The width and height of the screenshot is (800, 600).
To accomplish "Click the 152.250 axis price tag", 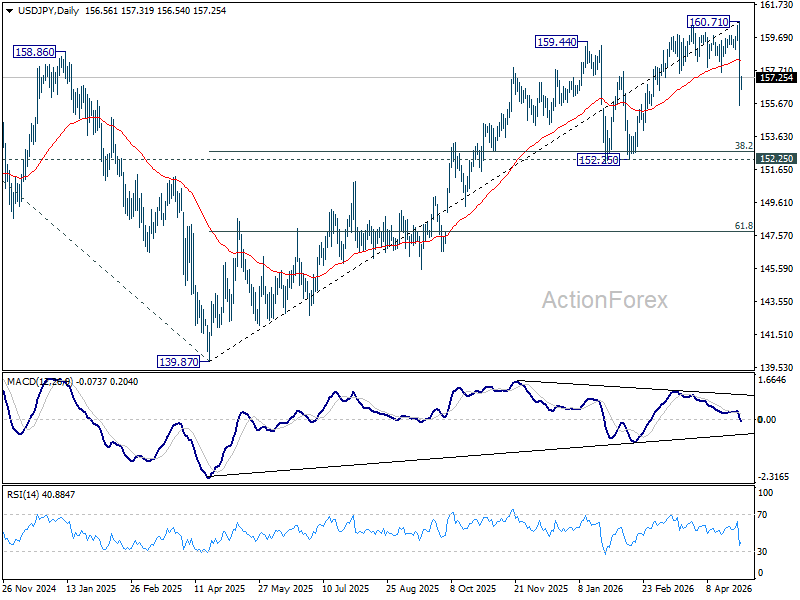I will (x=776, y=159).
